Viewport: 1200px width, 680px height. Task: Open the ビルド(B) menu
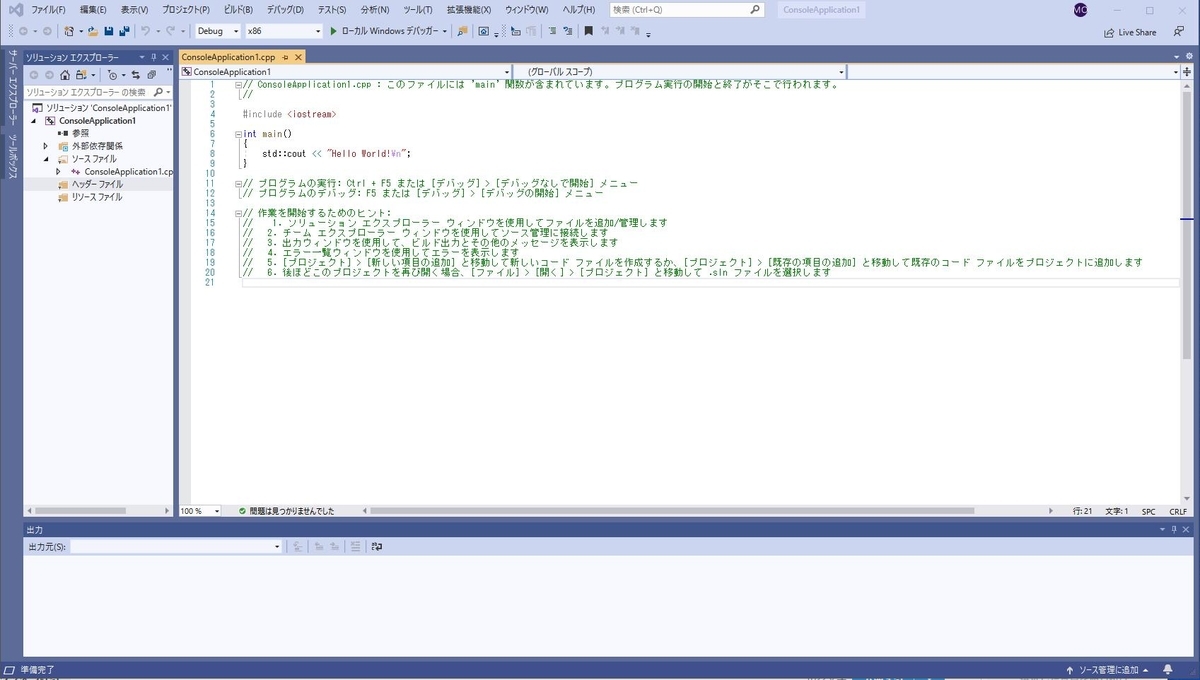pyautogui.click(x=237, y=10)
